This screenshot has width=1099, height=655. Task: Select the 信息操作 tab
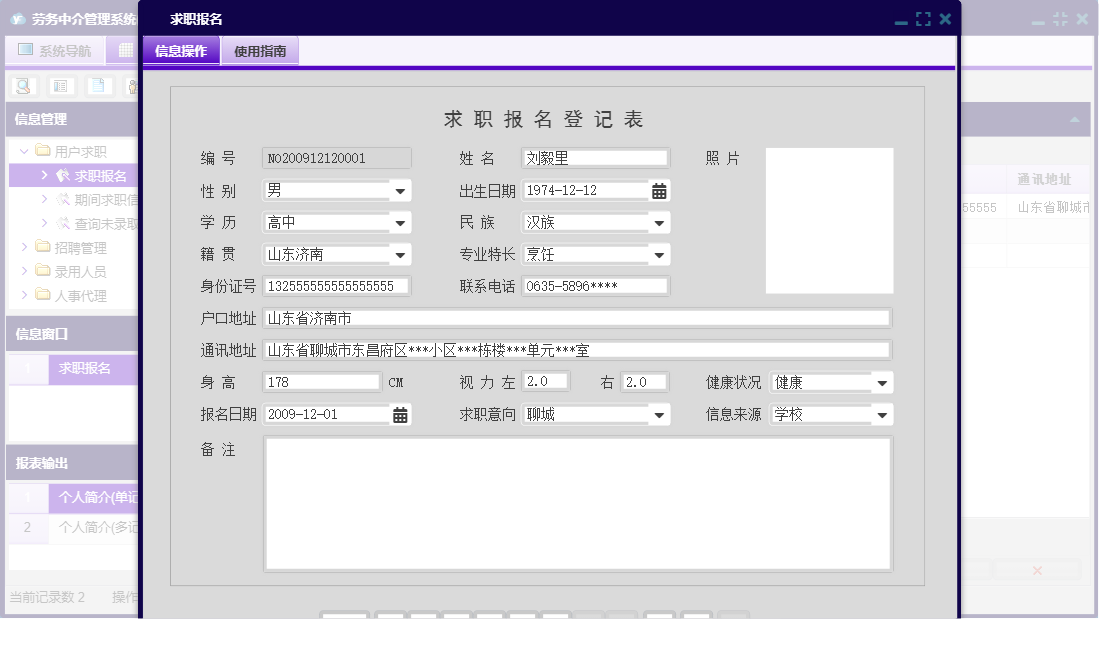coord(180,49)
